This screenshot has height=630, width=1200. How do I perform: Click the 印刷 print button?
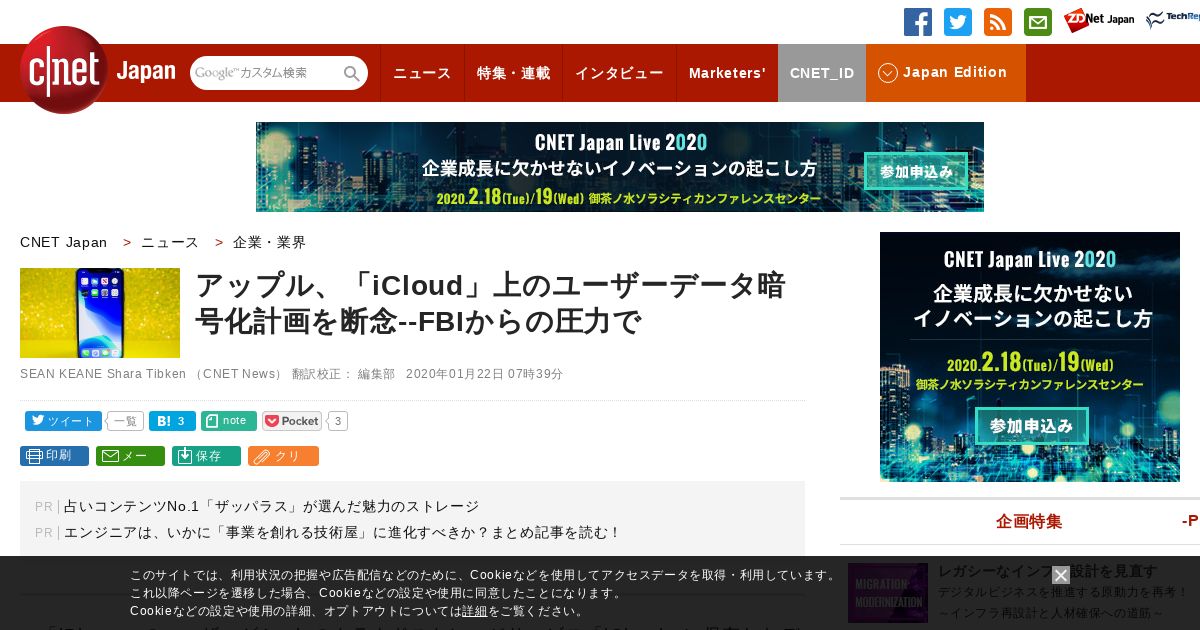(x=54, y=456)
